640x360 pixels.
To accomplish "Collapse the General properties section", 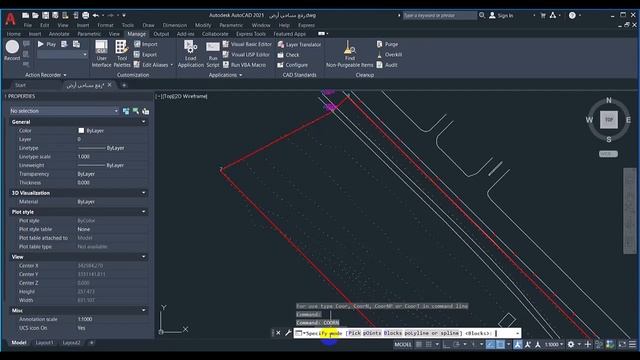I will [143, 122].
